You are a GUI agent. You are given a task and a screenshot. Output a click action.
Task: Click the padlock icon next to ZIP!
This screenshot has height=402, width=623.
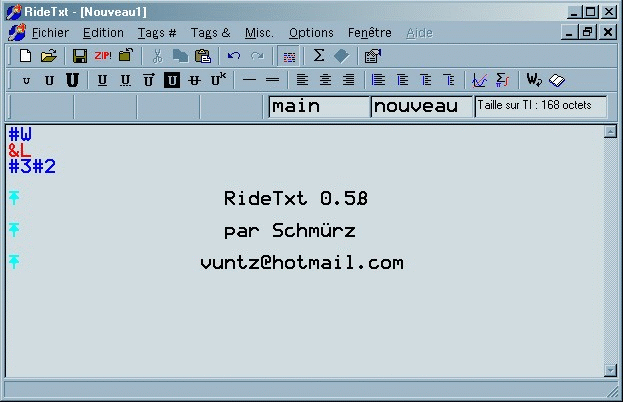point(126,55)
